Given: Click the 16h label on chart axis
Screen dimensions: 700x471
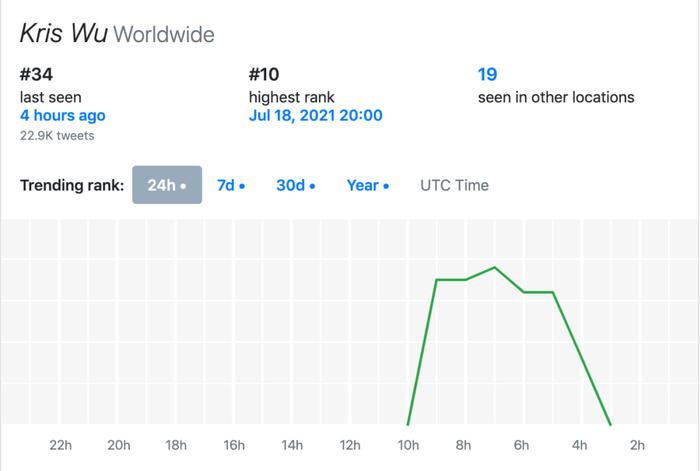Looking at the screenshot, I should (234, 445).
